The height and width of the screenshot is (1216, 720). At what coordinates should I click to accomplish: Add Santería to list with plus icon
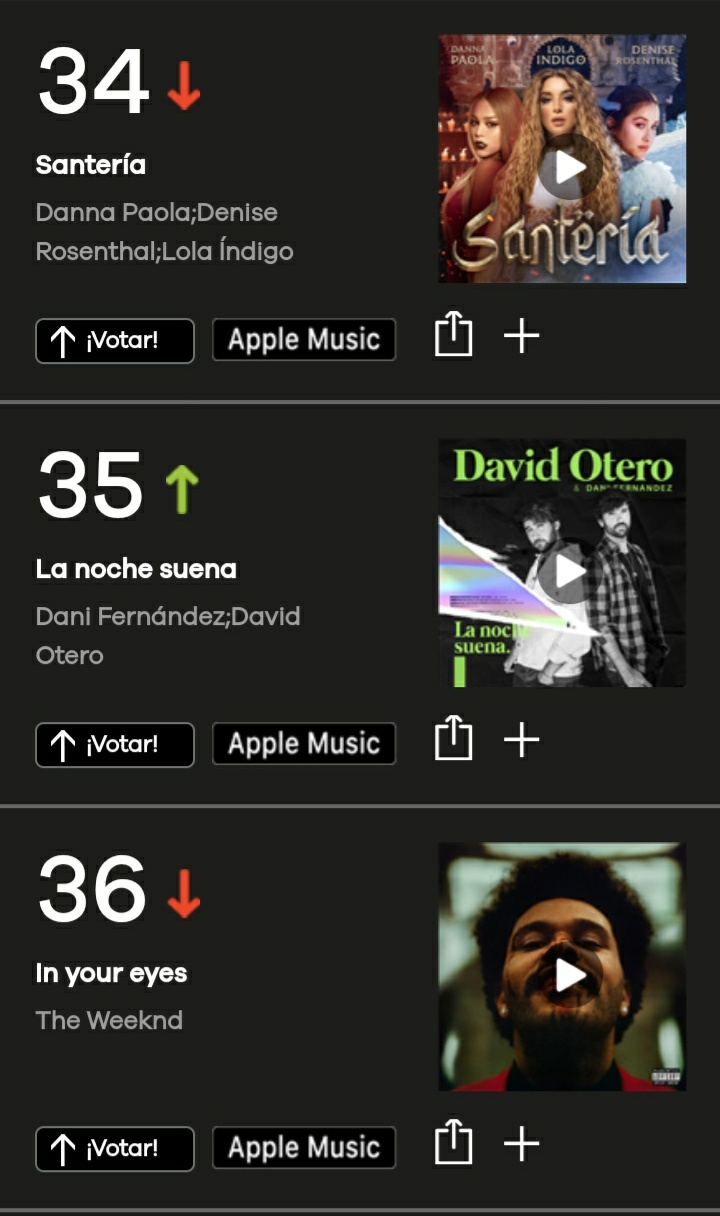521,336
